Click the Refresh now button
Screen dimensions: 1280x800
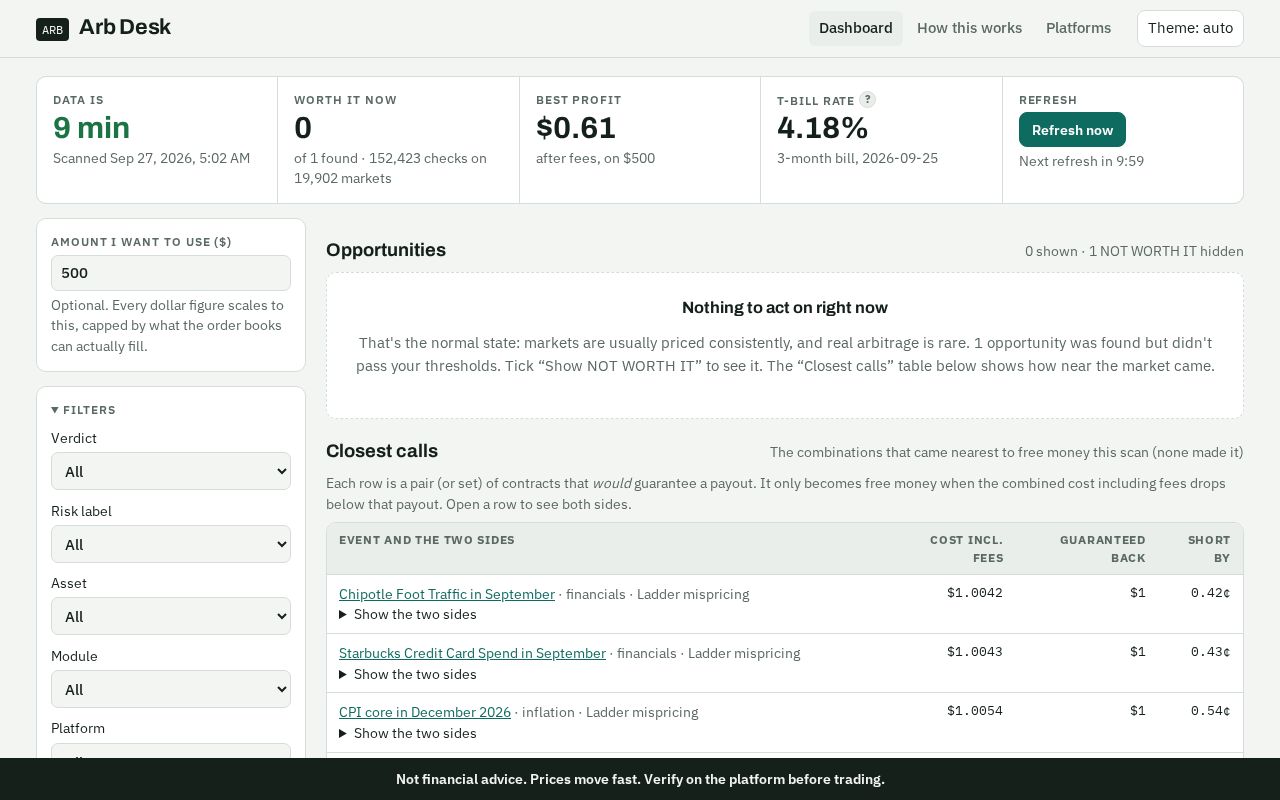coord(1072,130)
